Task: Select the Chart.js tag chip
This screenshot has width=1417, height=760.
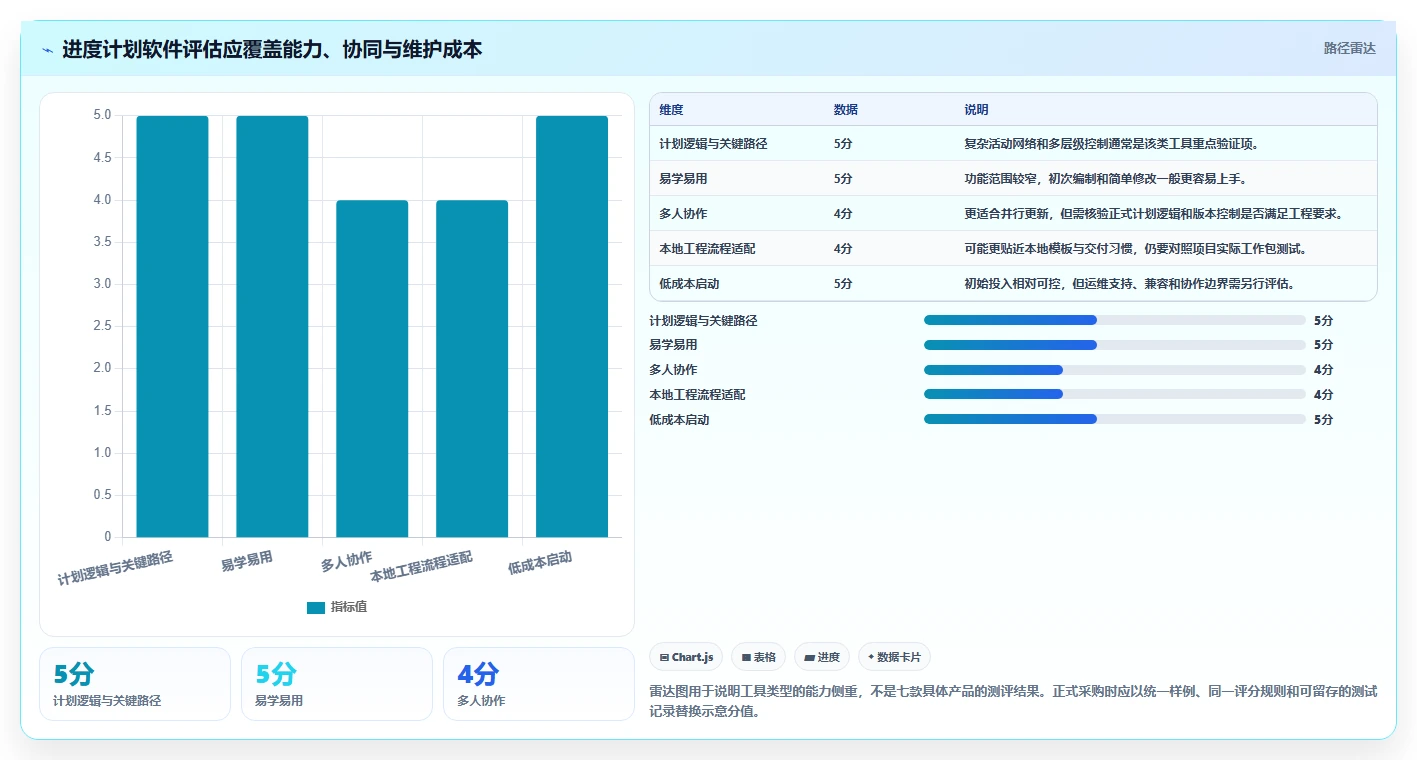Action: [687, 657]
